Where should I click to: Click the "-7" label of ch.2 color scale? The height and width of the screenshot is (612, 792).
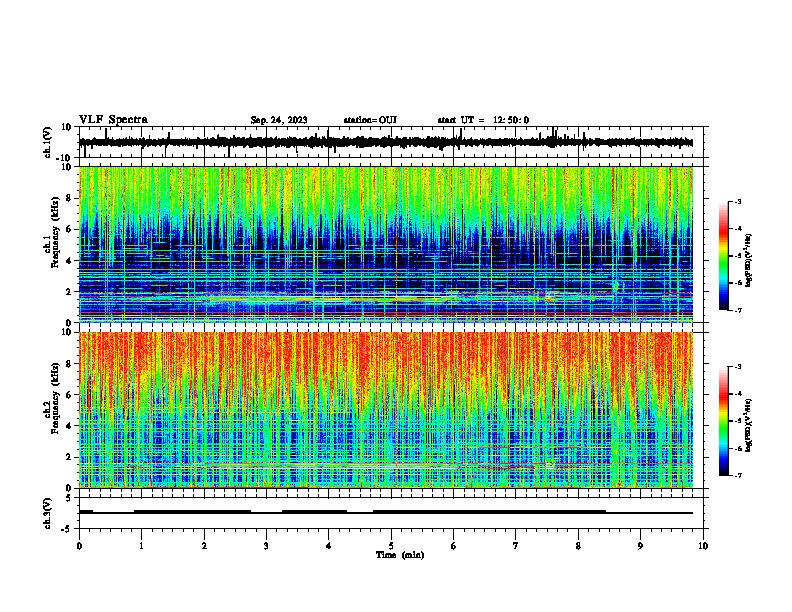(737, 476)
